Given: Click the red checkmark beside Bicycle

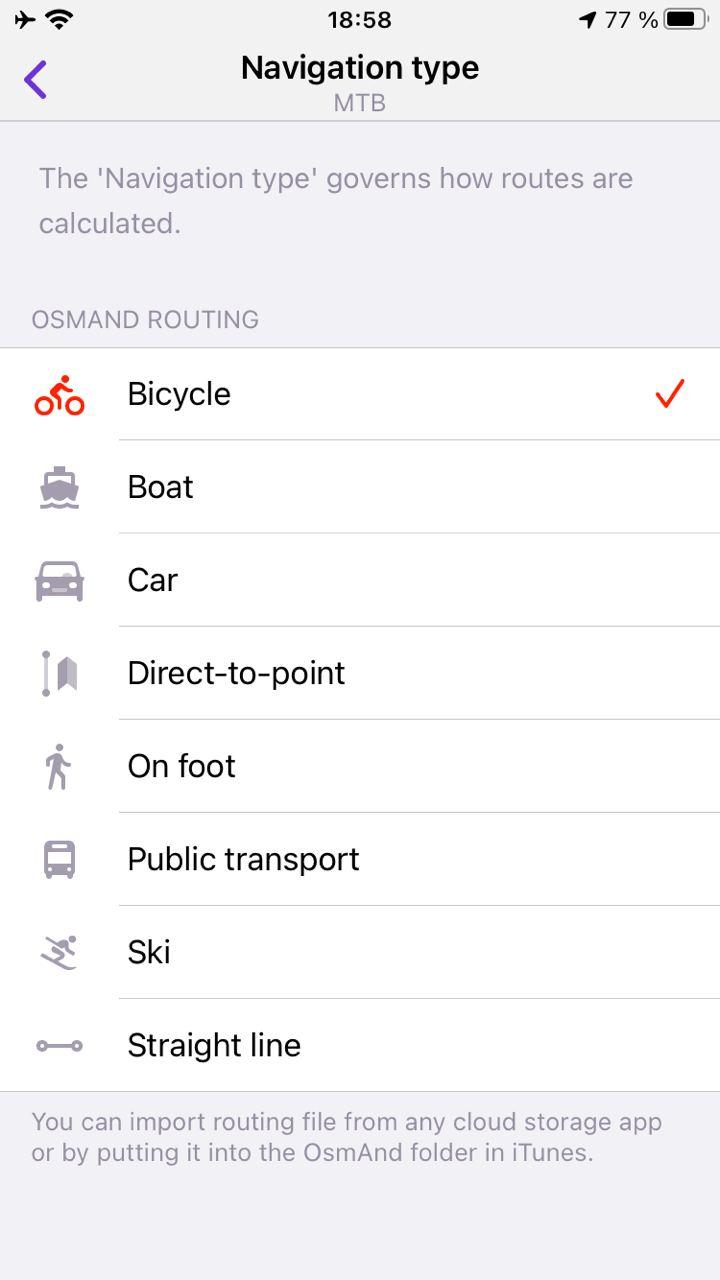Looking at the screenshot, I should [669, 394].
